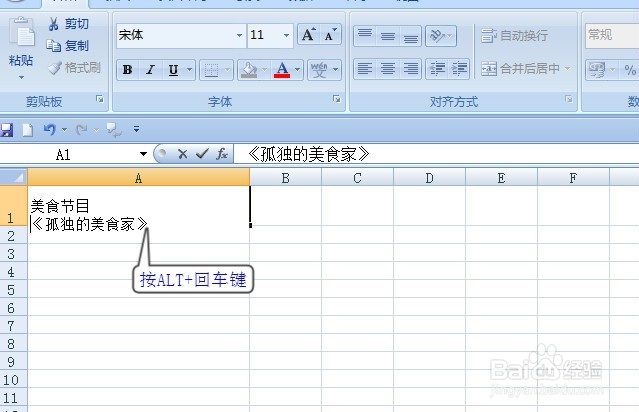Open underline style dropdown arrow
This screenshot has height=412, width=639.
(189, 70)
